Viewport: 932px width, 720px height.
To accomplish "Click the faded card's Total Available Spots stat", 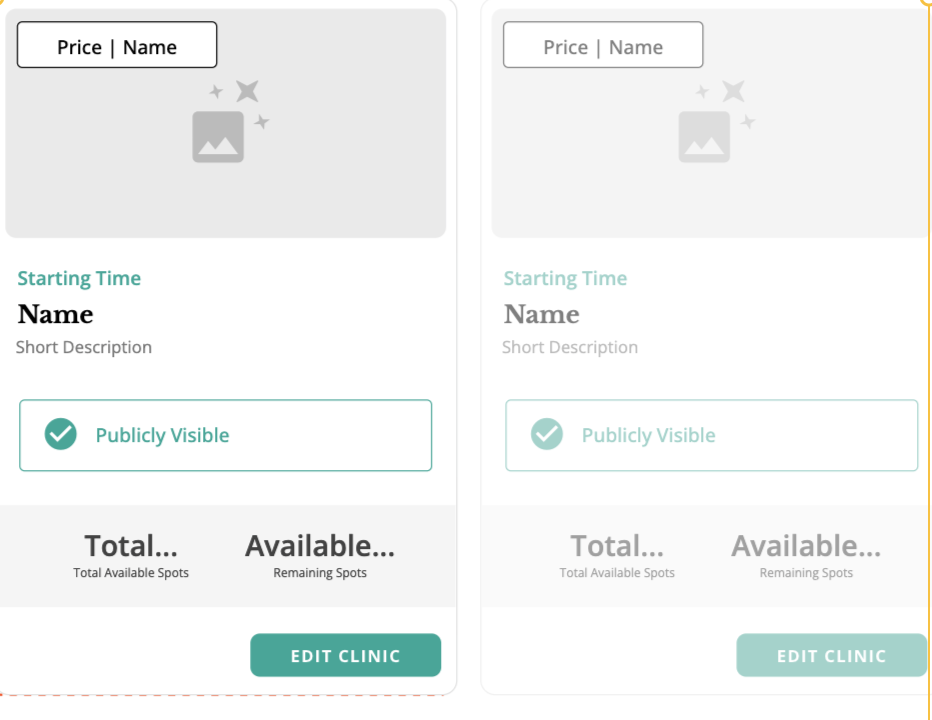I will (x=617, y=555).
